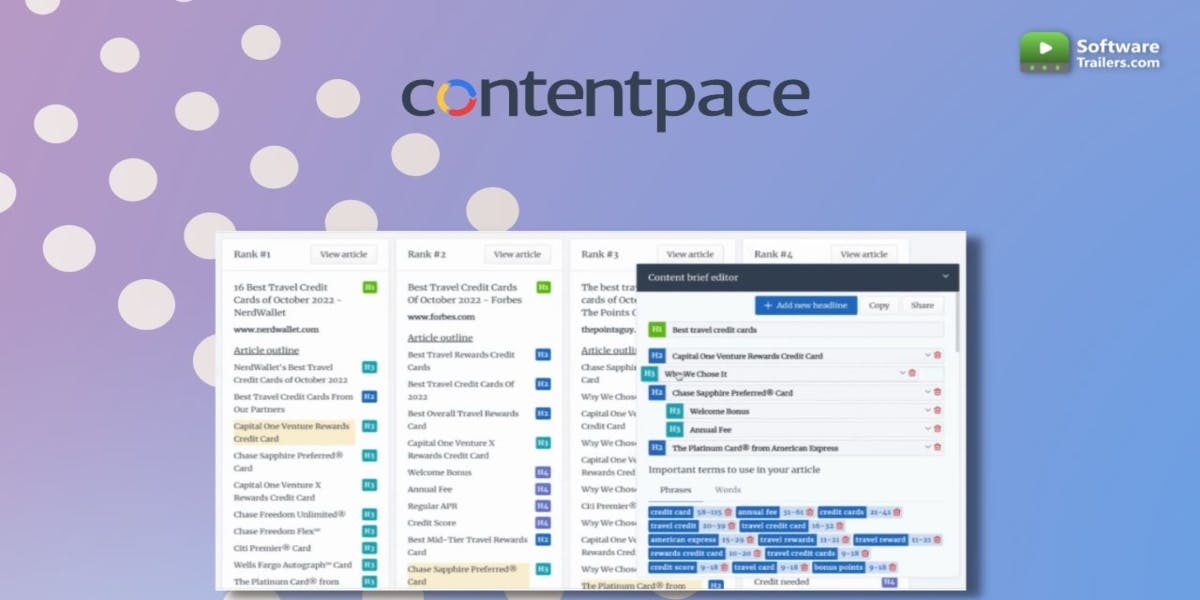The width and height of the screenshot is (1200, 600).
Task: Click 'Regular APR' outline item
Action: (432, 506)
